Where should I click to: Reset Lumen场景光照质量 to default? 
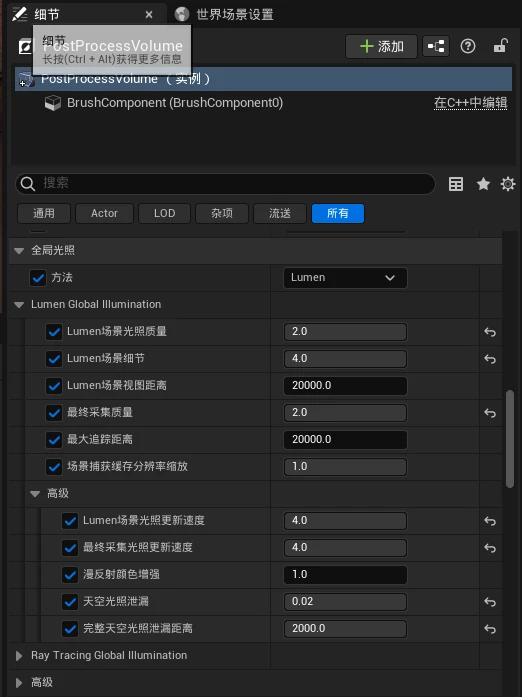coord(490,332)
